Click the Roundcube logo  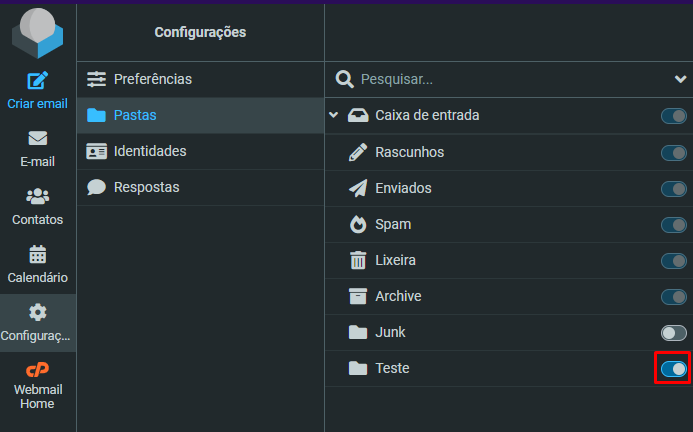(x=38, y=33)
